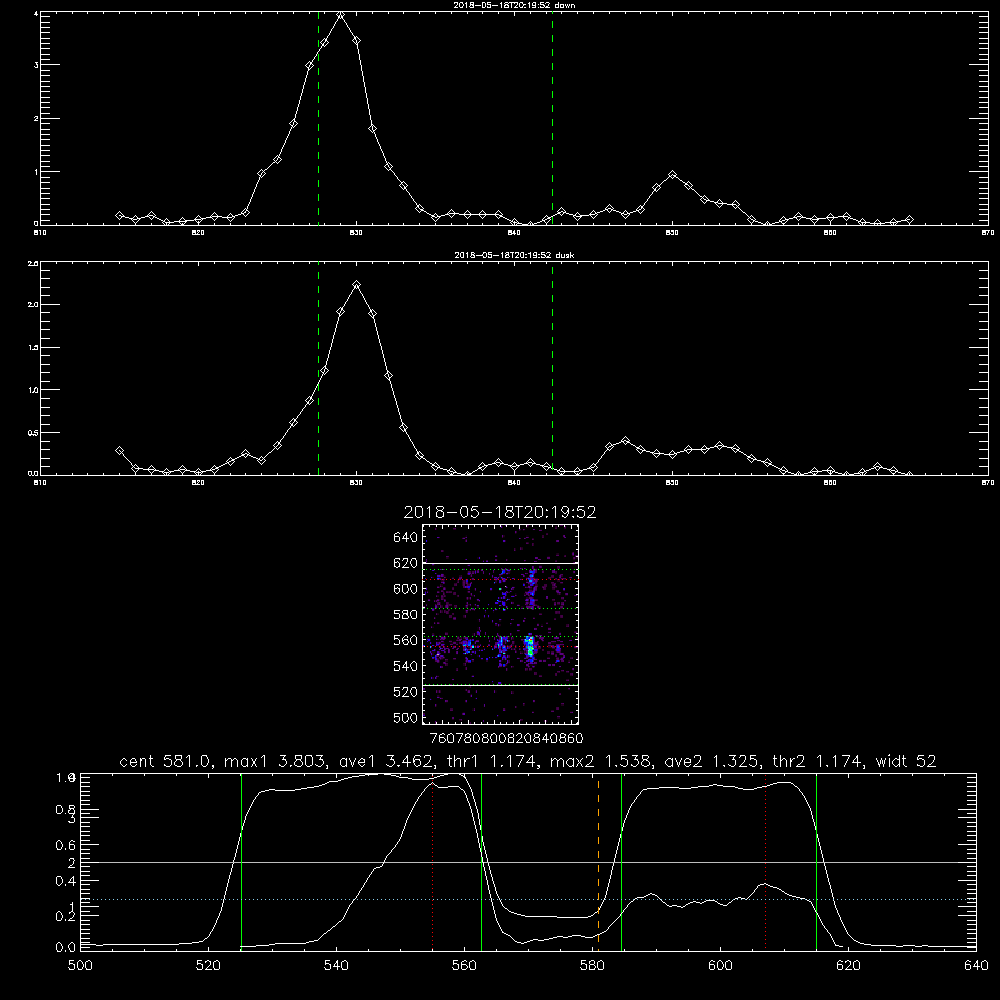The height and width of the screenshot is (1000, 1000).
Task: Click y-axis label 560 of the spectral image
Action: (x=406, y=640)
